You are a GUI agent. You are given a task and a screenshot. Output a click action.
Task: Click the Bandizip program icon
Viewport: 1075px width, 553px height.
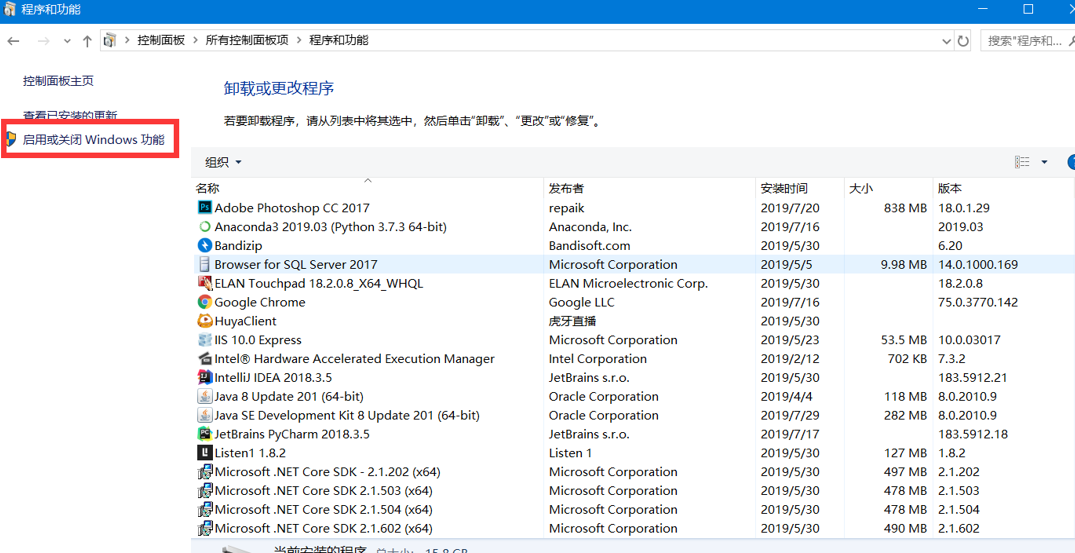point(204,245)
